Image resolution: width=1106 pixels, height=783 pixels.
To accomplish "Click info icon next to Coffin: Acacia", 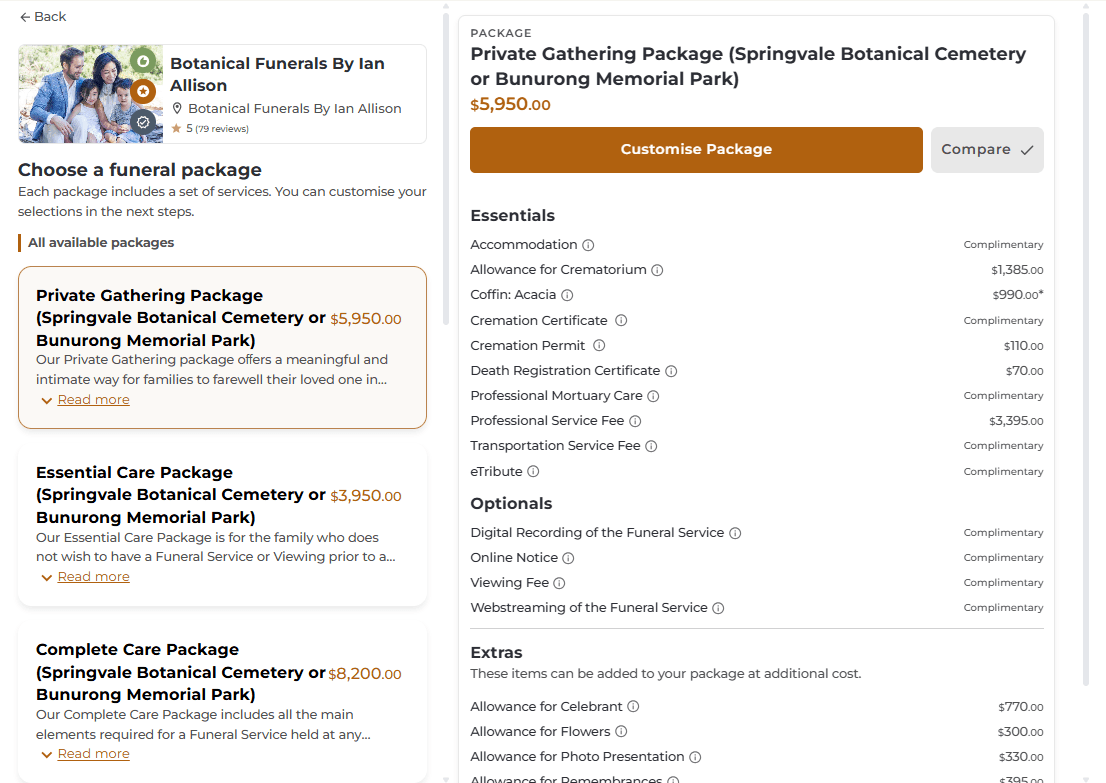I will click(566, 295).
